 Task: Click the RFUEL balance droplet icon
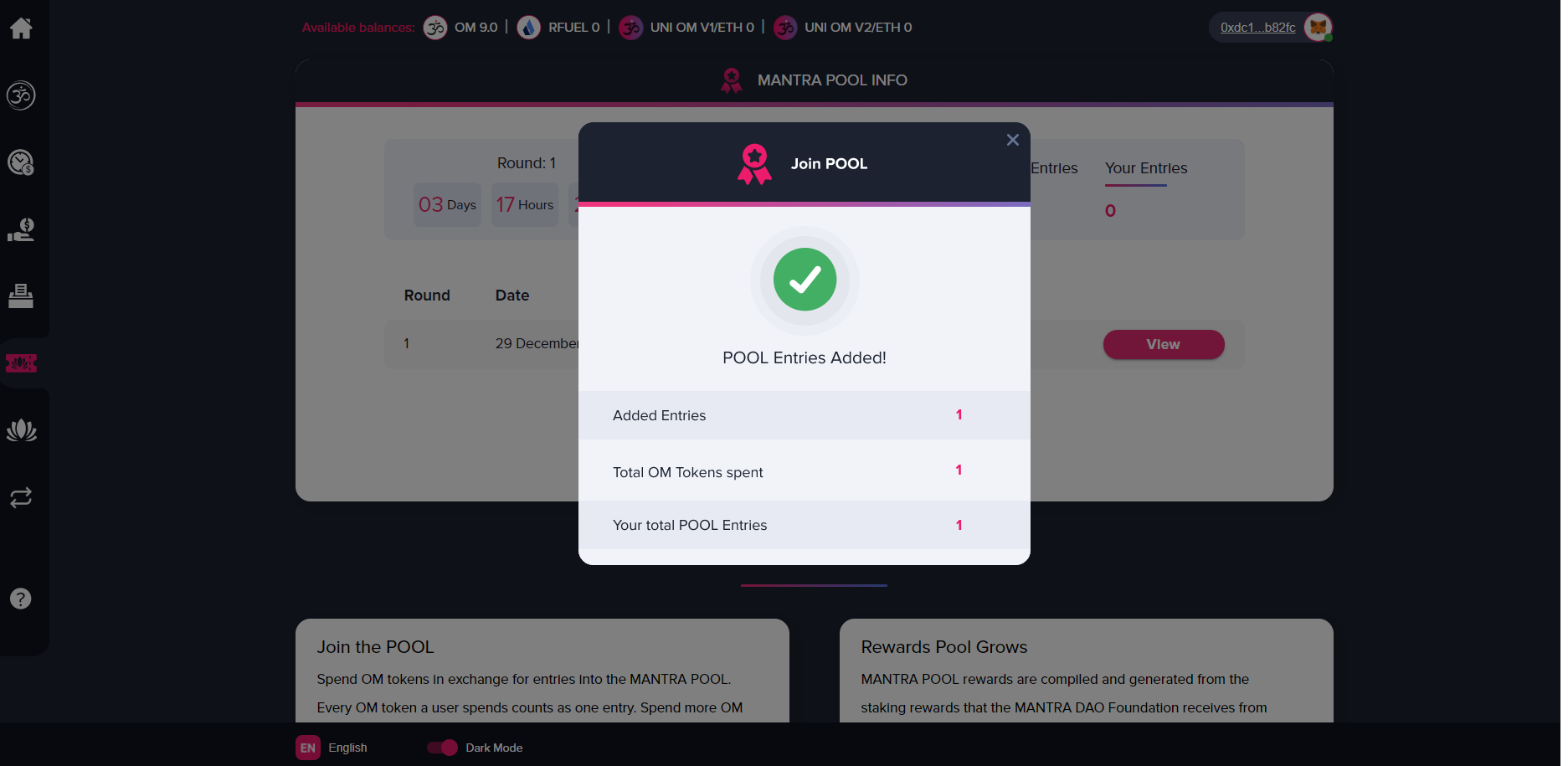[x=528, y=28]
